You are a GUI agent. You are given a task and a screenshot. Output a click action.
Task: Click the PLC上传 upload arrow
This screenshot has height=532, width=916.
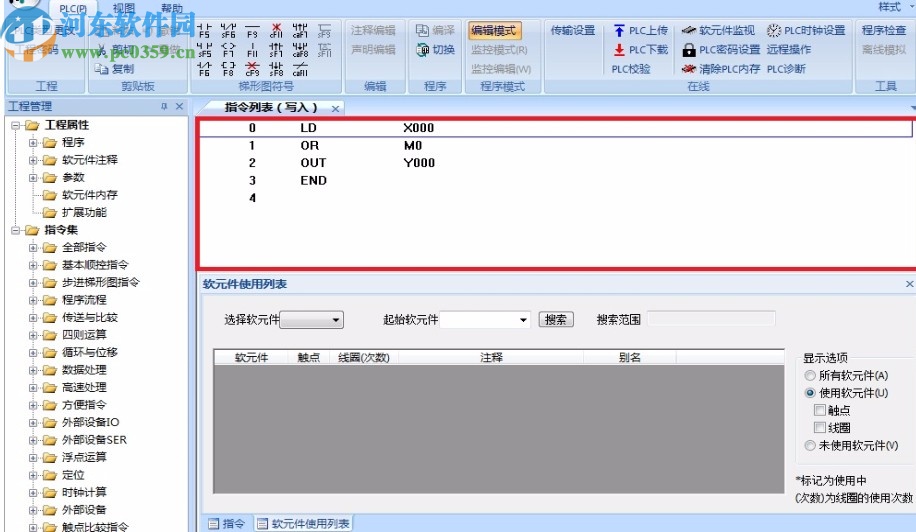619,30
